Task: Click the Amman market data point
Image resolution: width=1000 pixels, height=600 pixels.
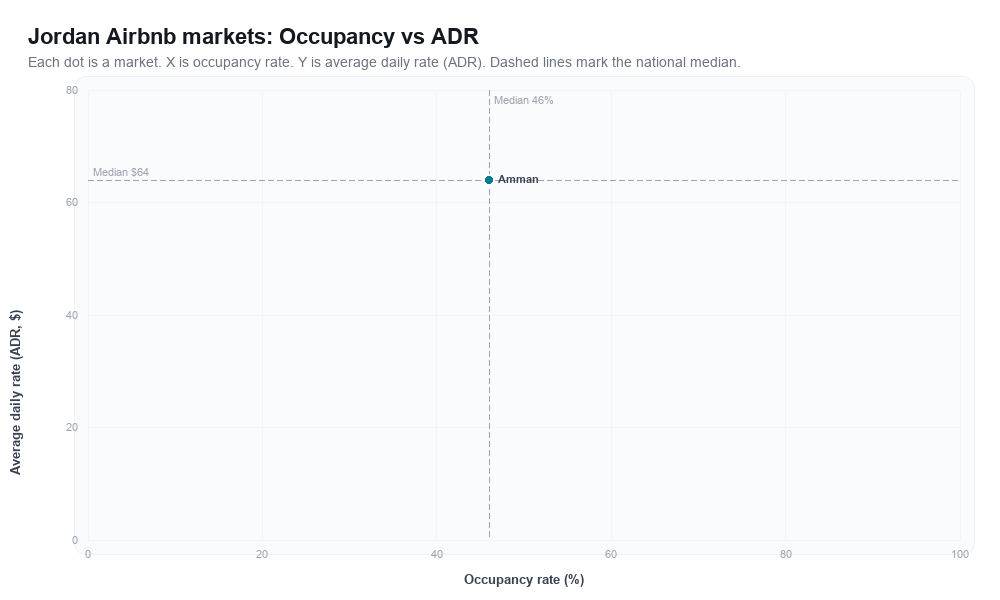Action: [489, 180]
